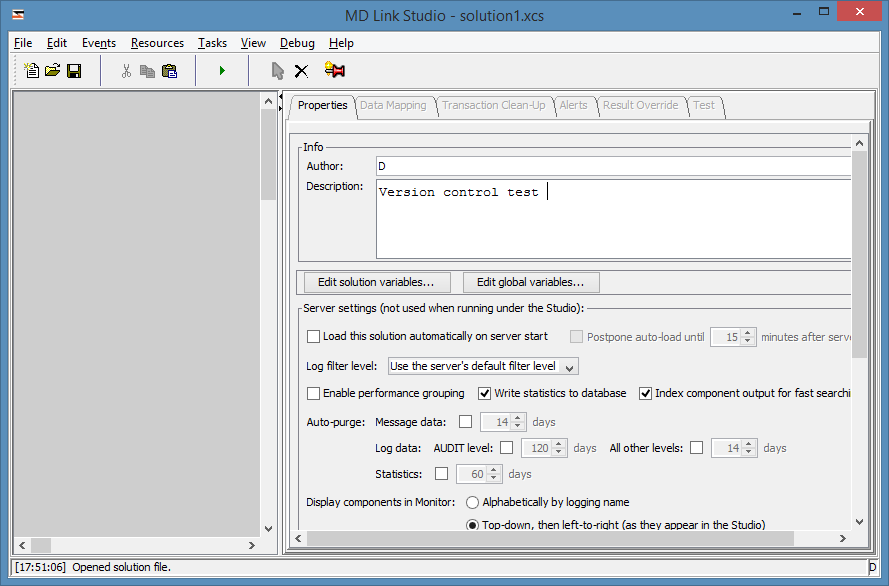Increase Message data purge days
This screenshot has width=889, height=586.
pyautogui.click(x=518, y=418)
